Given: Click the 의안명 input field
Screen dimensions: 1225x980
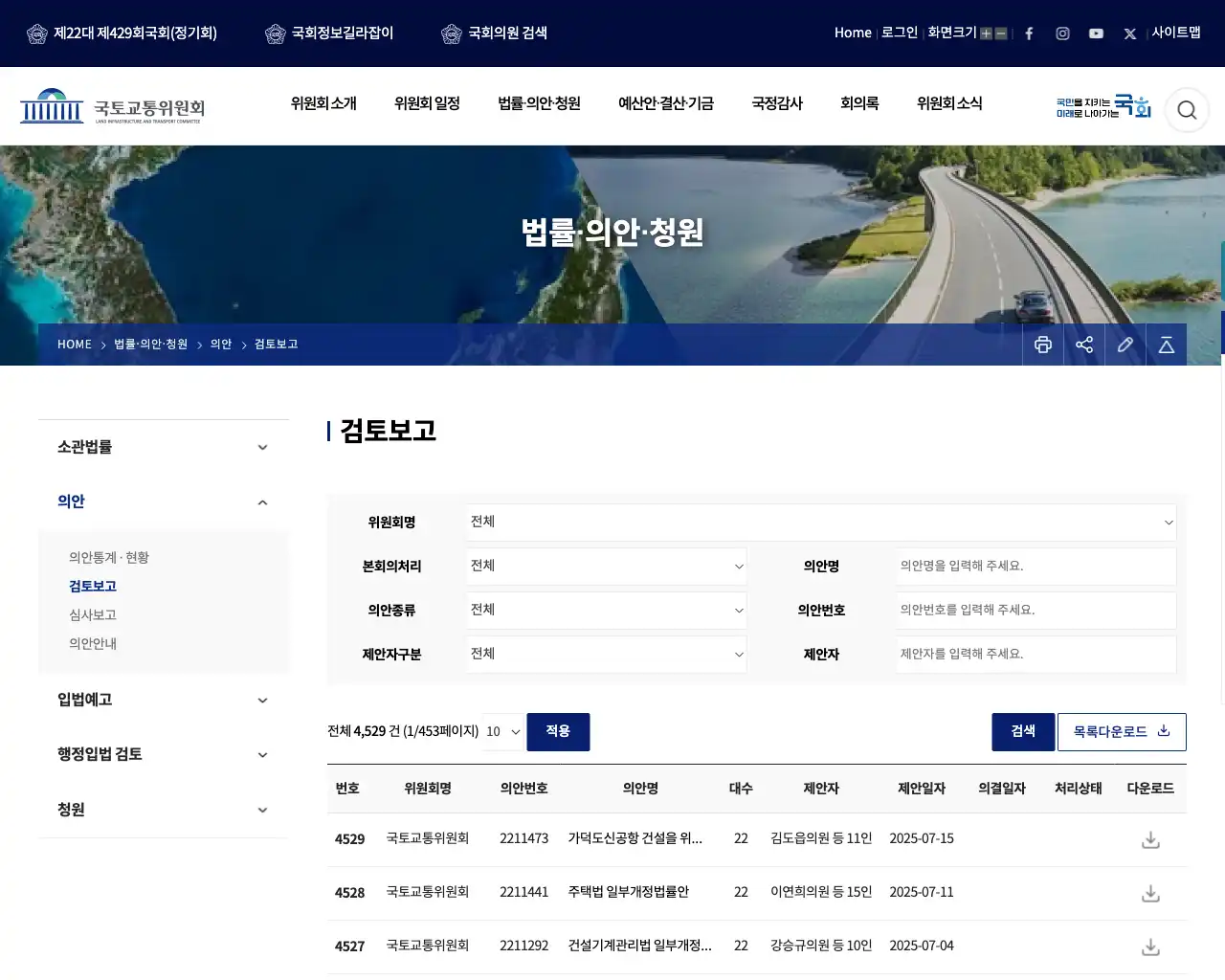Looking at the screenshot, I should pyautogui.click(x=1036, y=566).
